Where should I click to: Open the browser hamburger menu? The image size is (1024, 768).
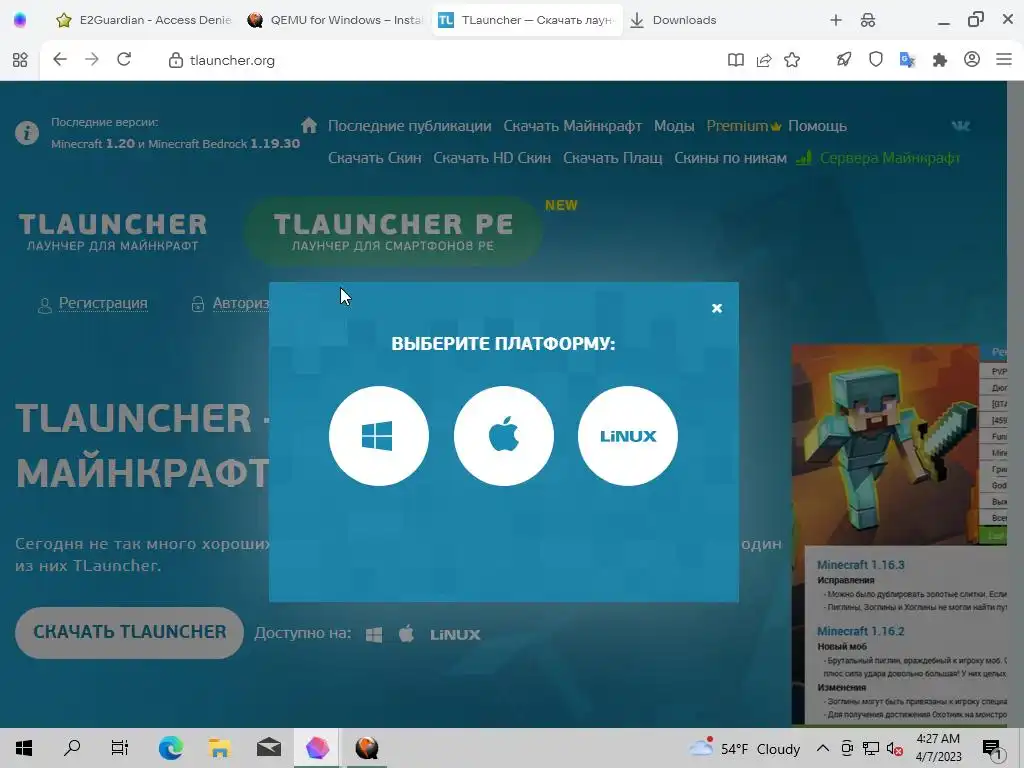1004,60
